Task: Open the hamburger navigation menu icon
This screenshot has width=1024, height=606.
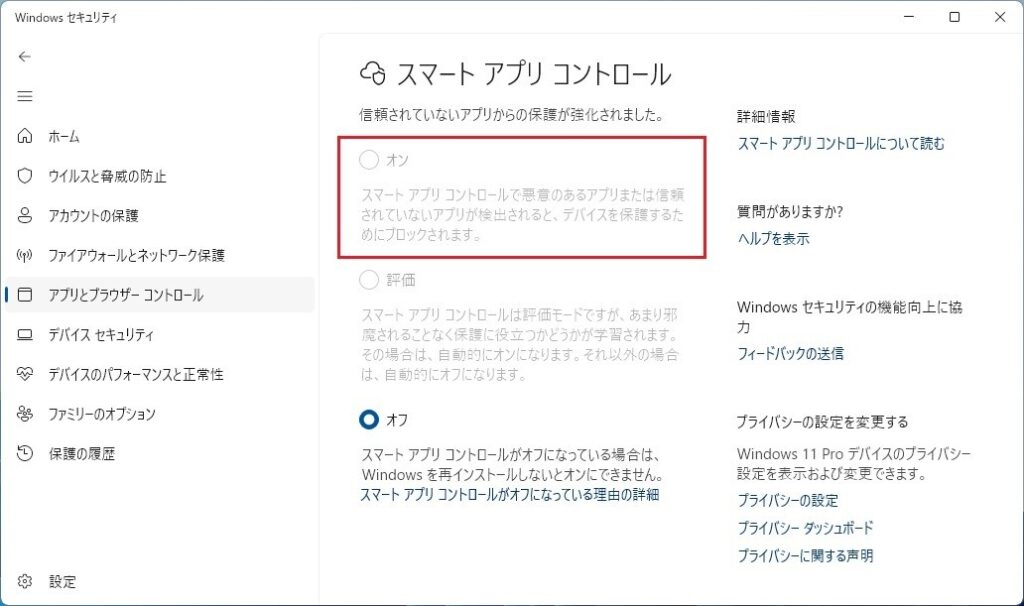Action: tap(25, 97)
